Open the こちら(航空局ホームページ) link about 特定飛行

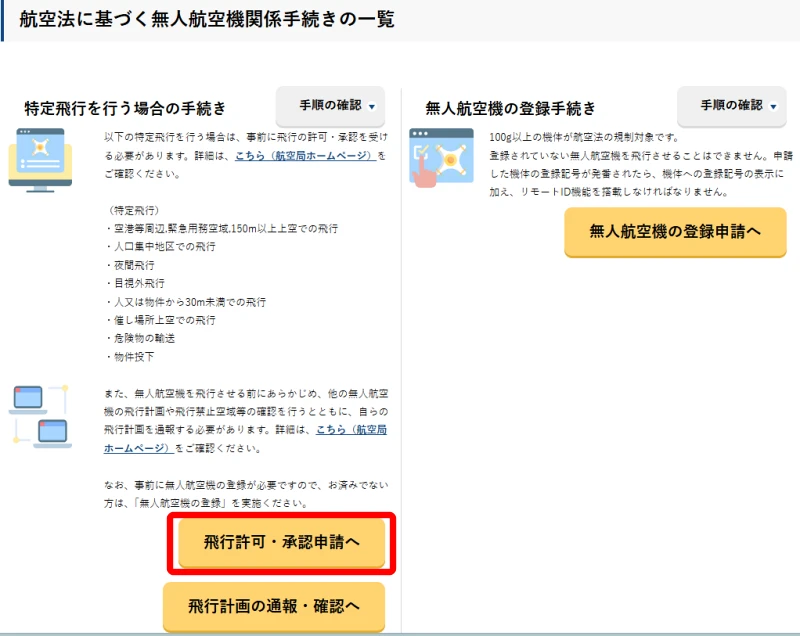(305, 156)
